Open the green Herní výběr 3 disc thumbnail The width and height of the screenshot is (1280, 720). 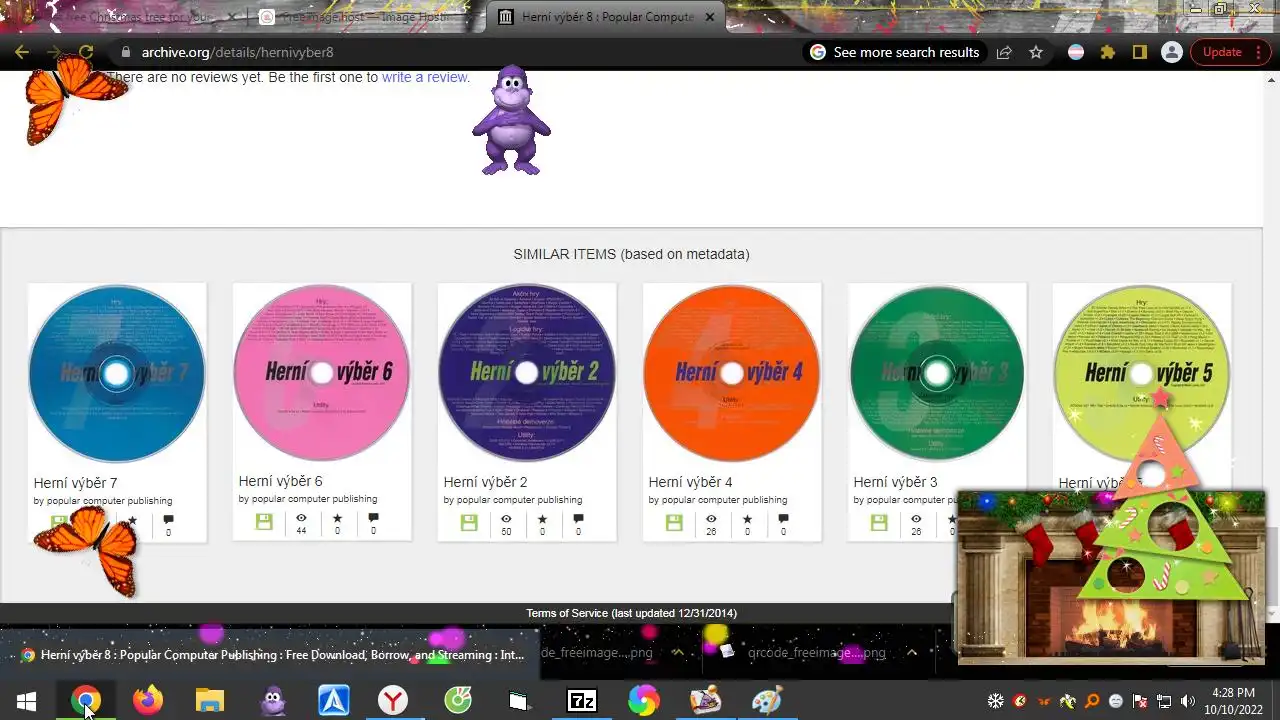(x=937, y=372)
